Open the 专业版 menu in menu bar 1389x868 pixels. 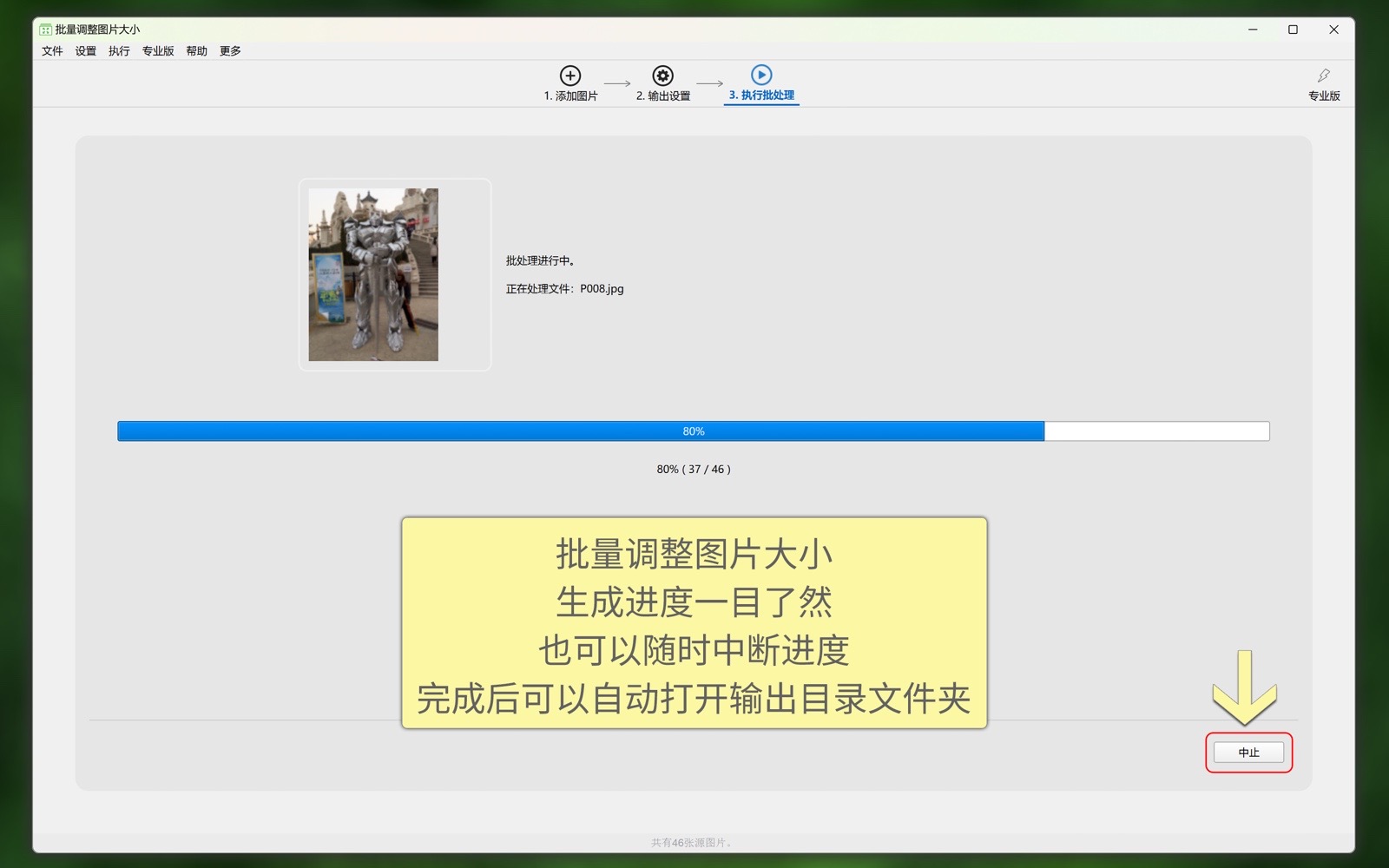click(x=158, y=51)
